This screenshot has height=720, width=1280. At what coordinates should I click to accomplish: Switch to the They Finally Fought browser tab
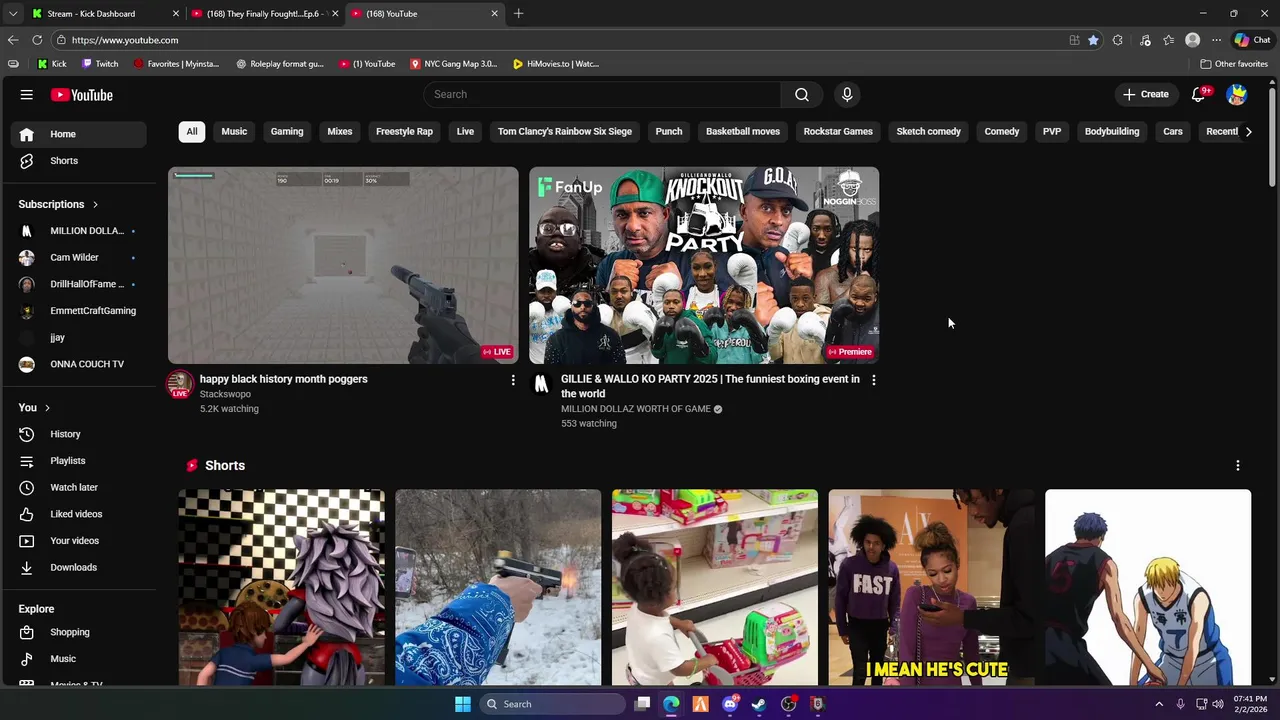point(265,14)
